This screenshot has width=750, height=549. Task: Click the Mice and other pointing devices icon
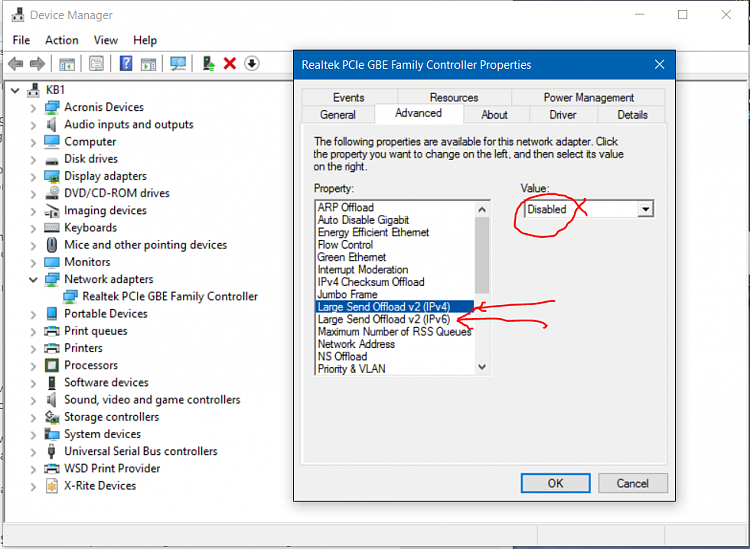coord(52,245)
